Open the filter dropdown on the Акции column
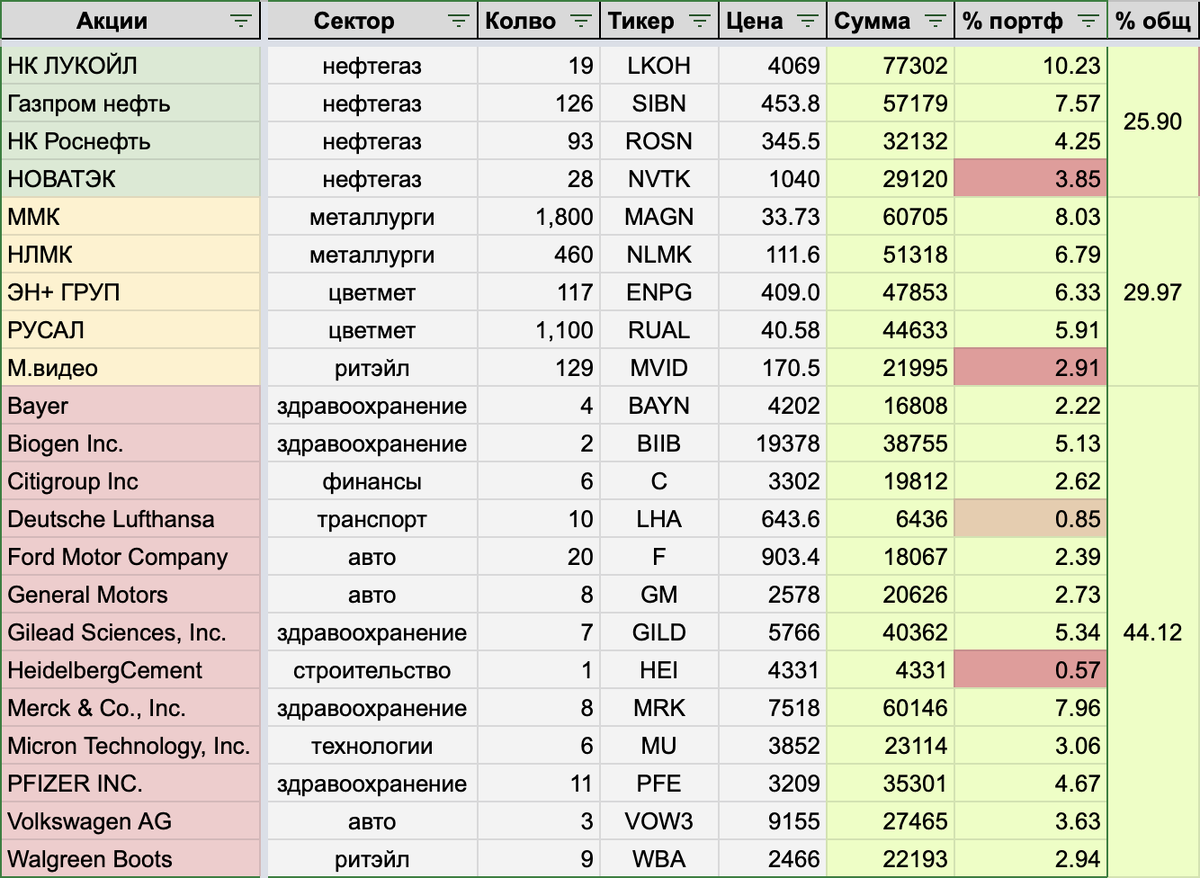 pos(241,21)
